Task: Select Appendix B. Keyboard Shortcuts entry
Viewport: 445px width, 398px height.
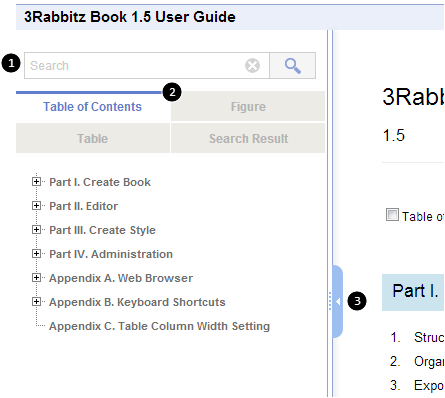Action: [x=137, y=302]
